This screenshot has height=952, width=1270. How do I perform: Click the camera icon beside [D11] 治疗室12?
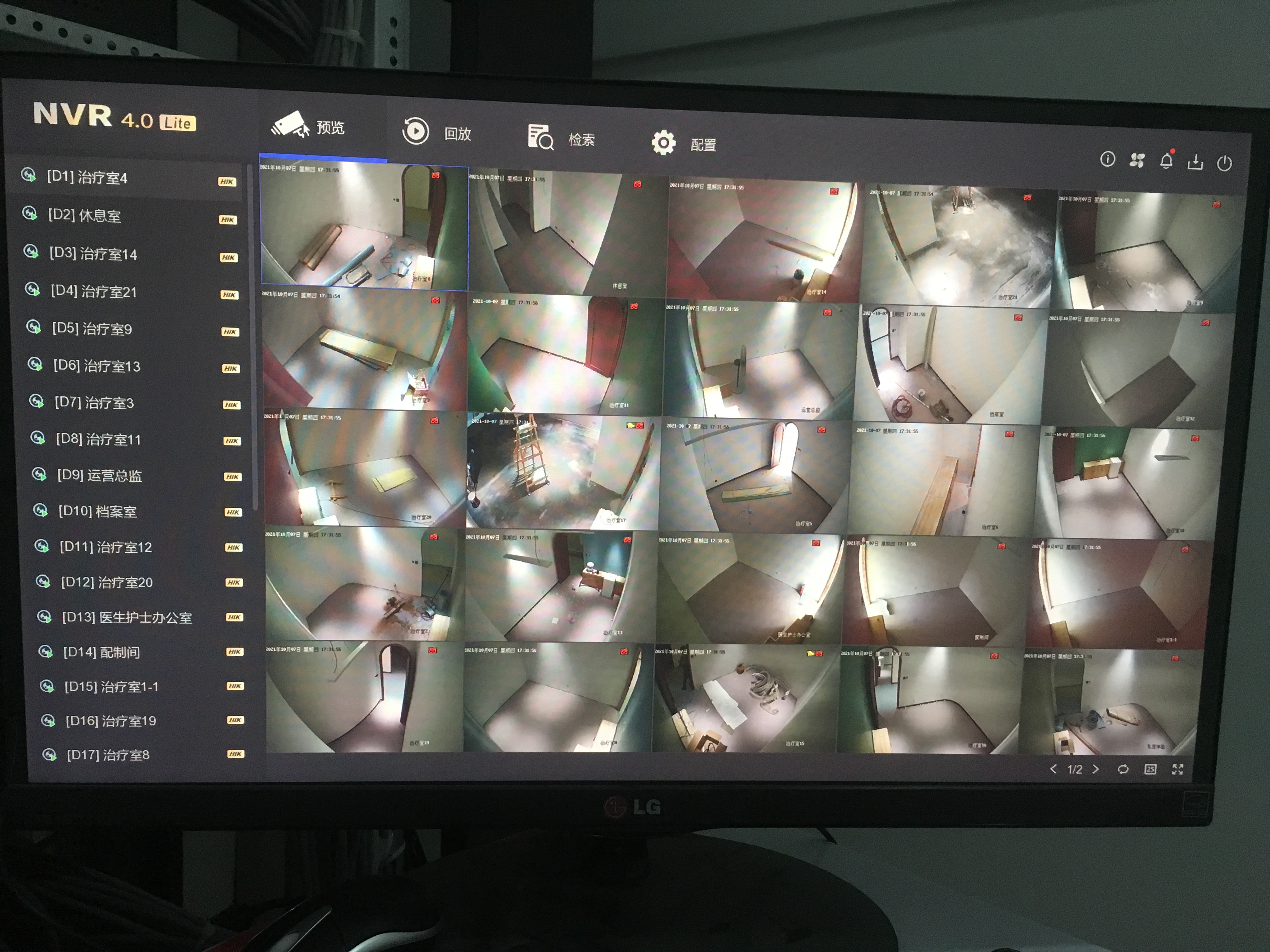41,546
